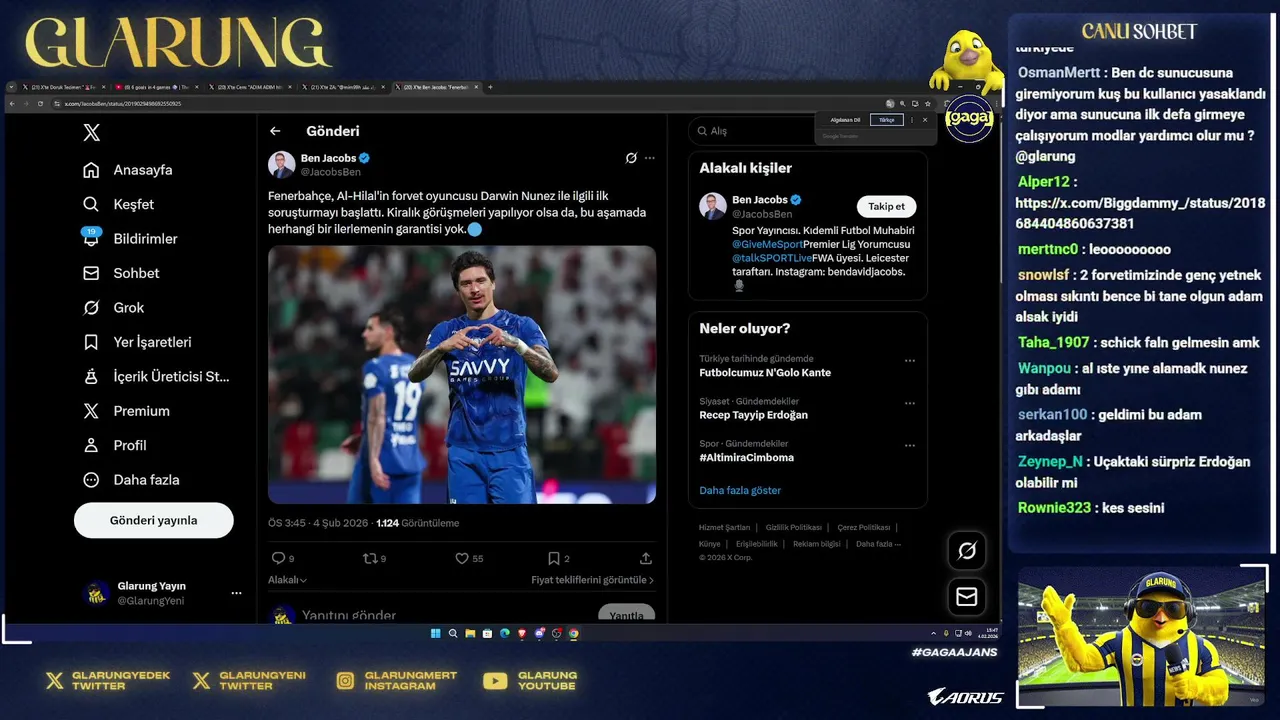1280x720 pixels.
Task: Click the browser address bar URL
Action: point(122,103)
